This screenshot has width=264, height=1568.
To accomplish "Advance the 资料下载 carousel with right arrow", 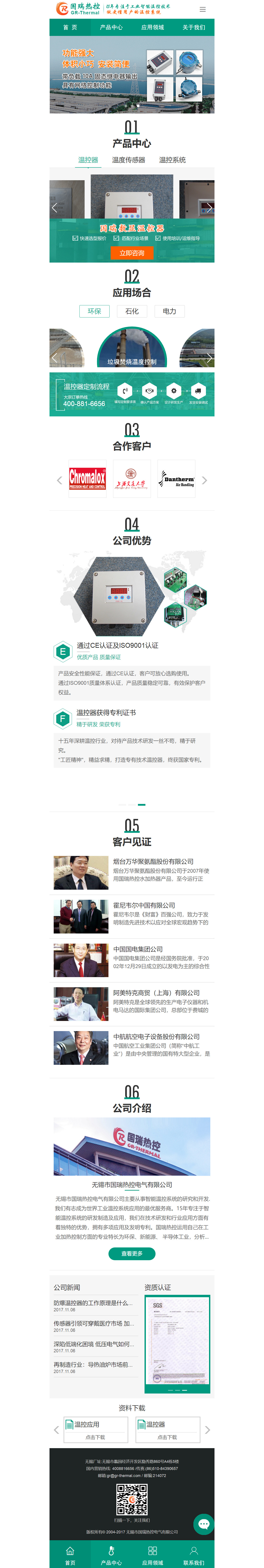I will [x=207, y=1429].
